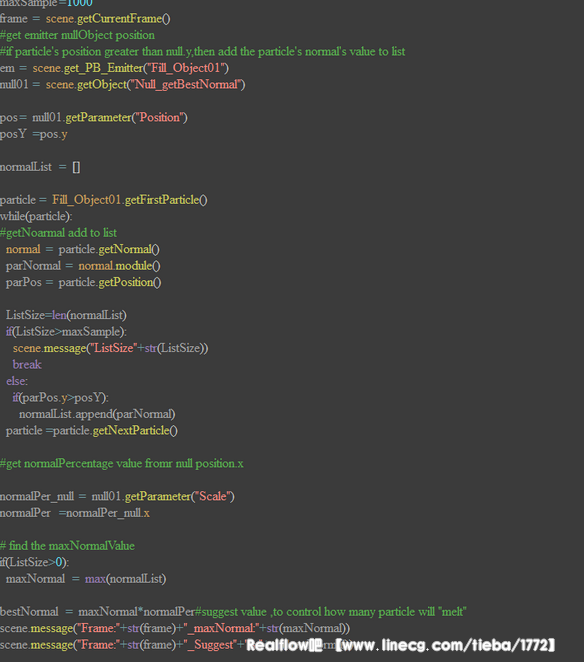Click comment starting '#if particle's position greater'
This screenshot has width=584, height=662.
tap(203, 52)
